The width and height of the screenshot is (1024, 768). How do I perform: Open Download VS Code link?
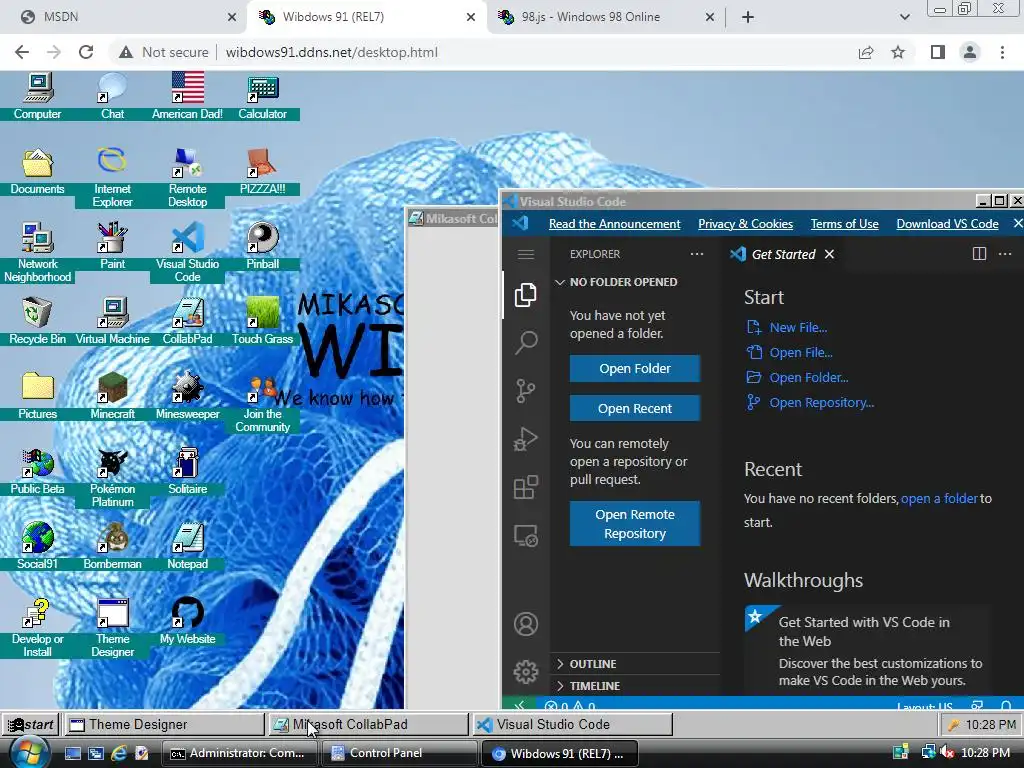tap(947, 224)
